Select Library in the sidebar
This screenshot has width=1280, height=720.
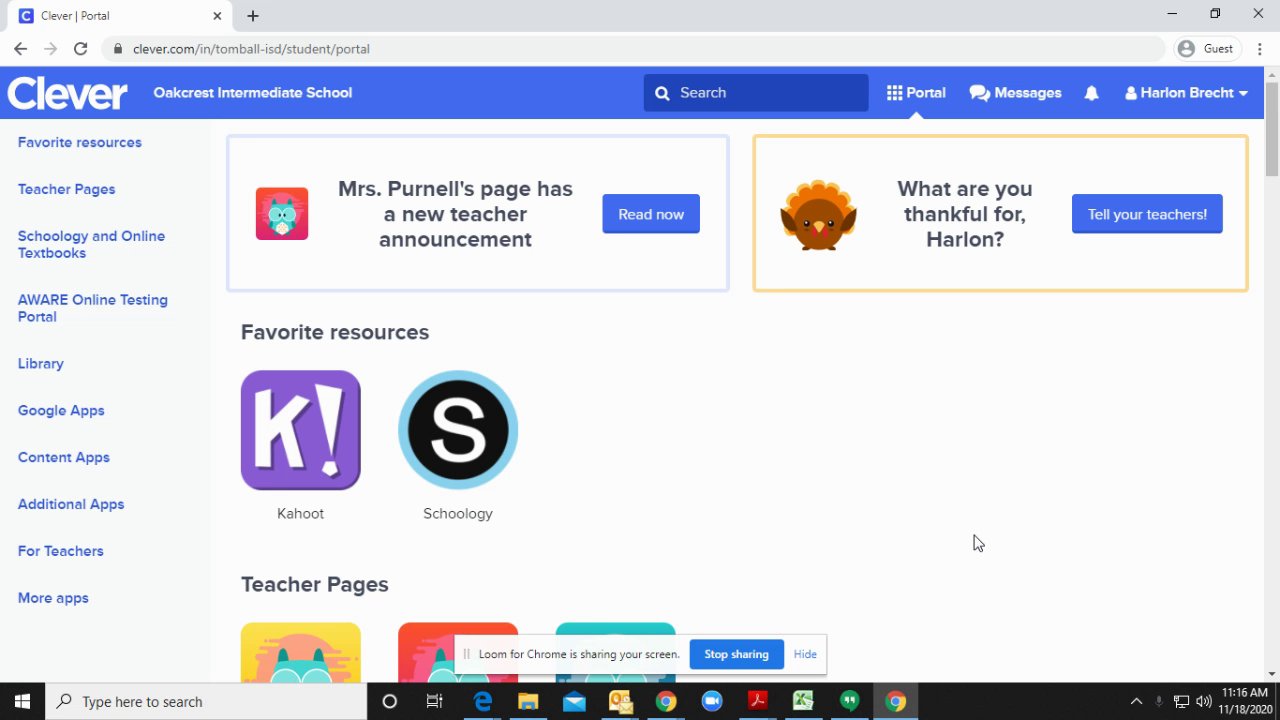pos(41,363)
